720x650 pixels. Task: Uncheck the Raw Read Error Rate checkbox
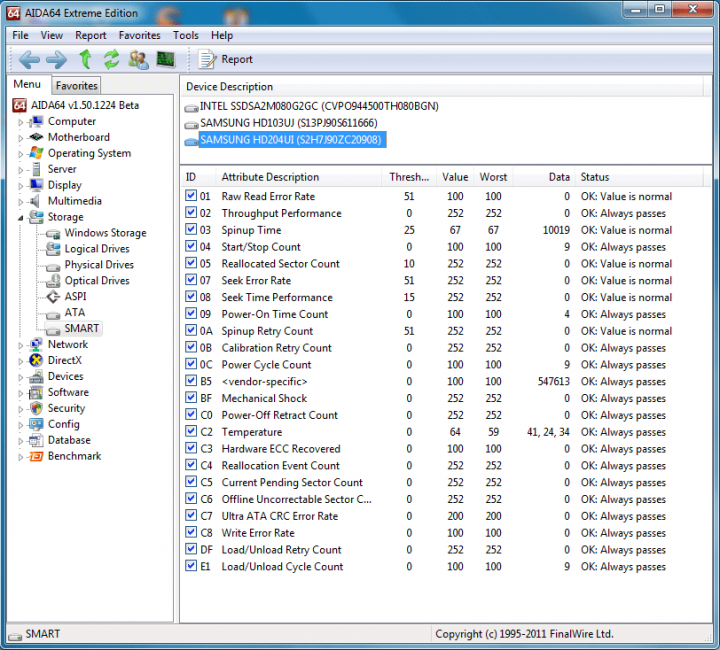coord(191,196)
